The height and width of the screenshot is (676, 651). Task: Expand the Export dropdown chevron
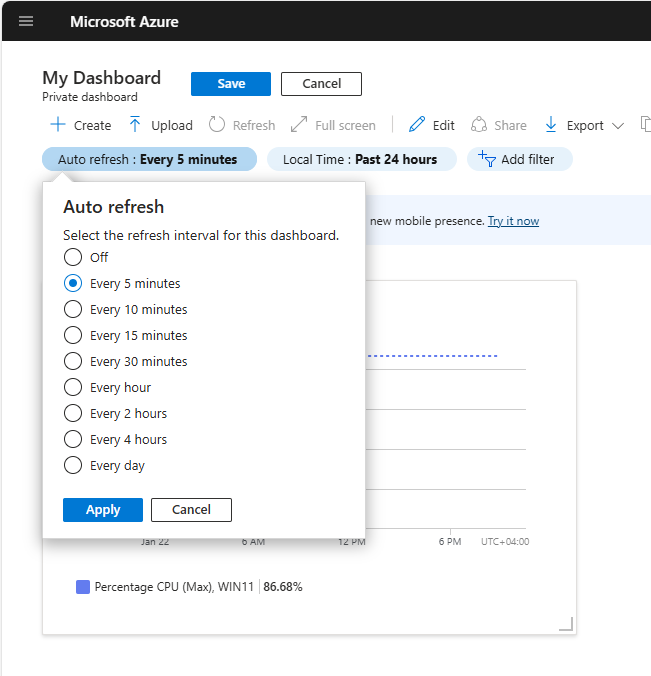[617, 126]
